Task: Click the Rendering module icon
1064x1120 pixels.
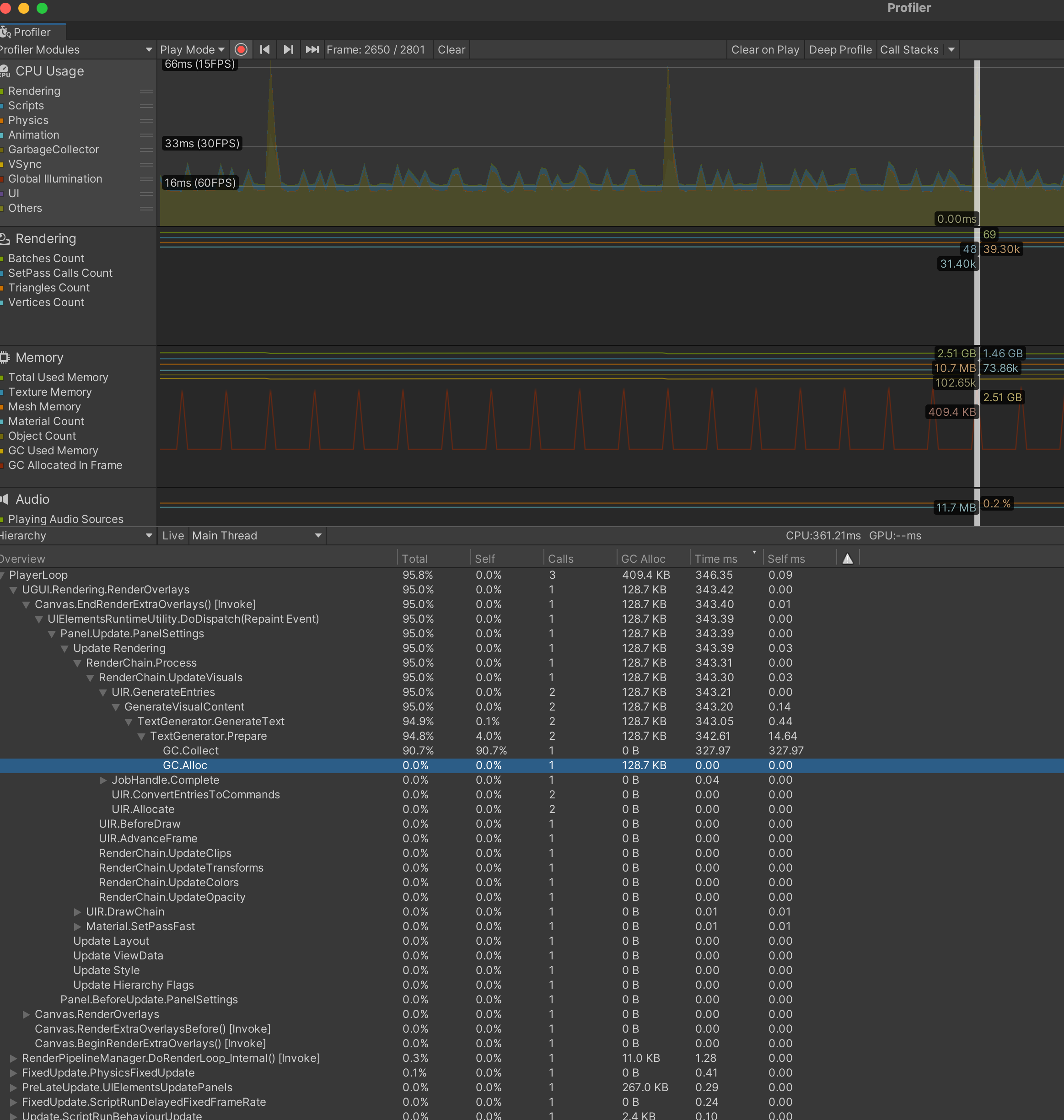Action: pos(5,238)
